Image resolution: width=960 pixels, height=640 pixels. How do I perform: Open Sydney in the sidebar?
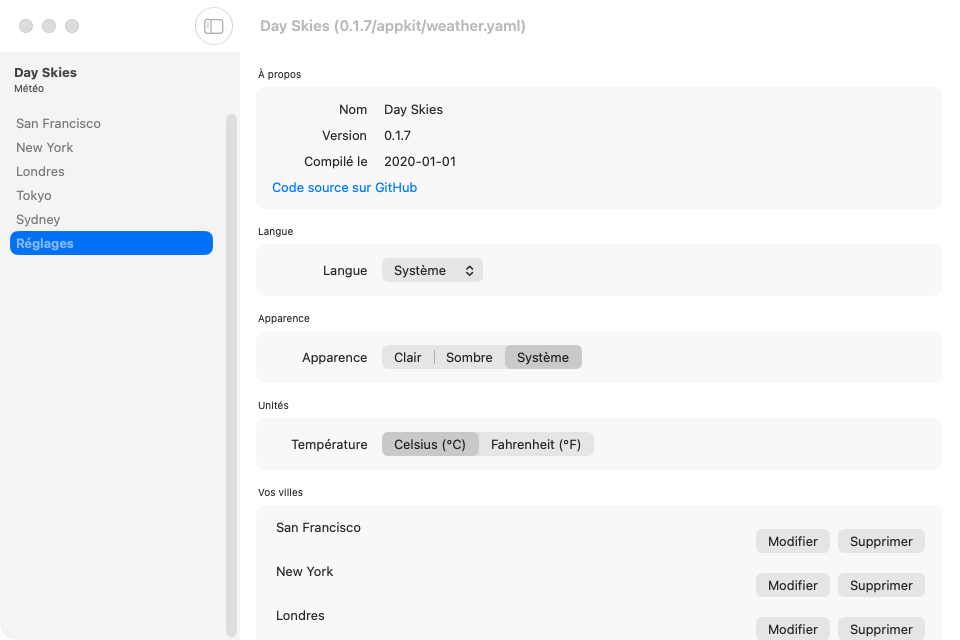[111, 219]
